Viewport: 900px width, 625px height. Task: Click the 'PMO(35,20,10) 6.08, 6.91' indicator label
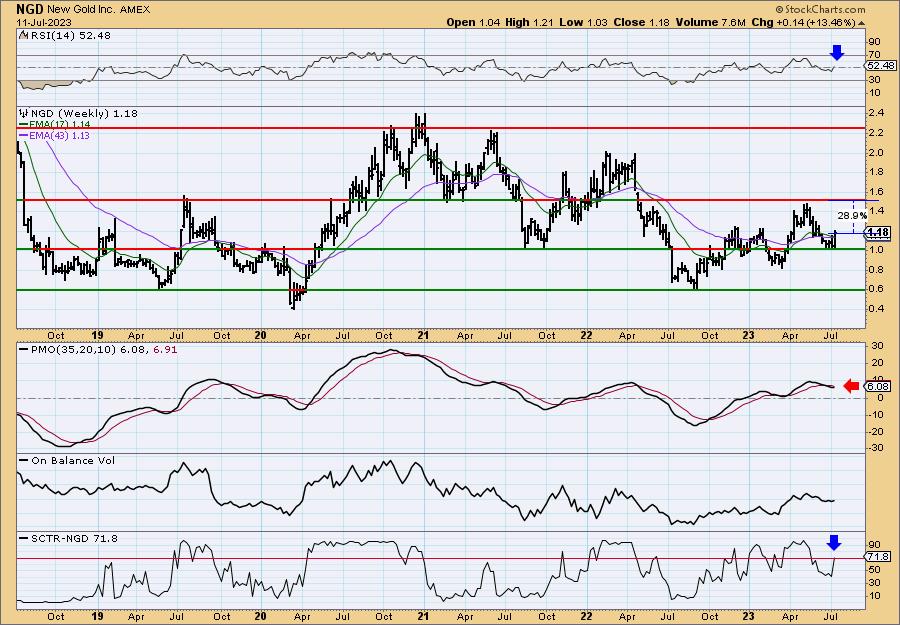(98, 349)
